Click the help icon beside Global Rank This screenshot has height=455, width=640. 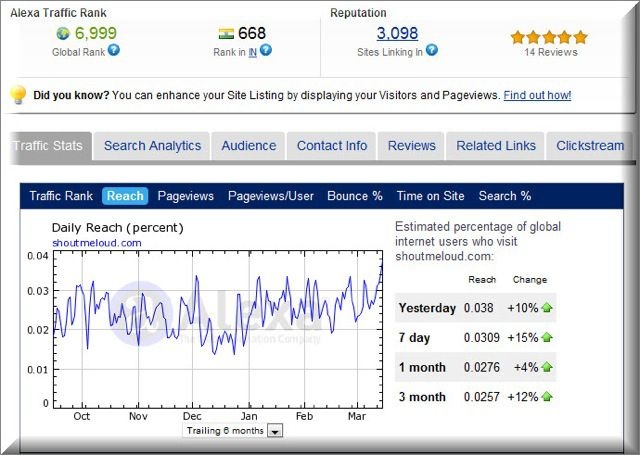[114, 50]
